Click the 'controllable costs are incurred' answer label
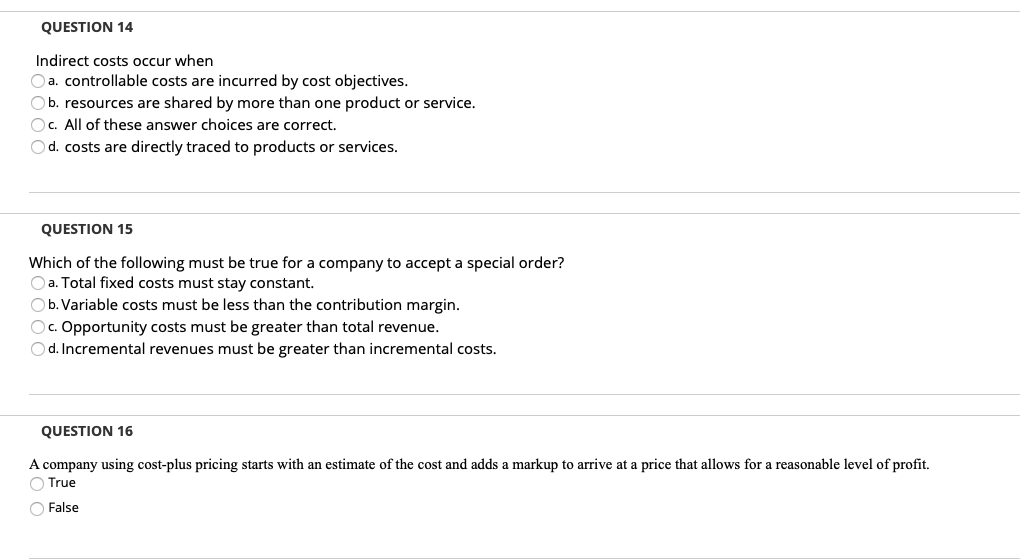 (x=235, y=81)
